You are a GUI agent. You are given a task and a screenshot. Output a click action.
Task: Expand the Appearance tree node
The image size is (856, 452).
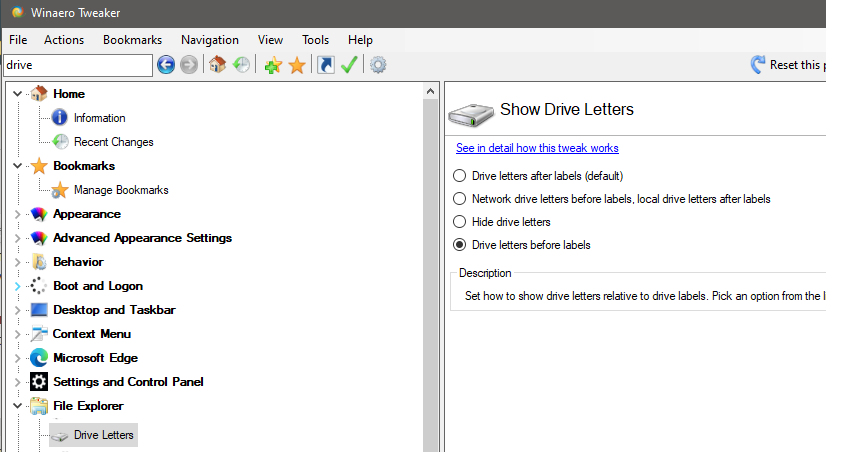[18, 214]
